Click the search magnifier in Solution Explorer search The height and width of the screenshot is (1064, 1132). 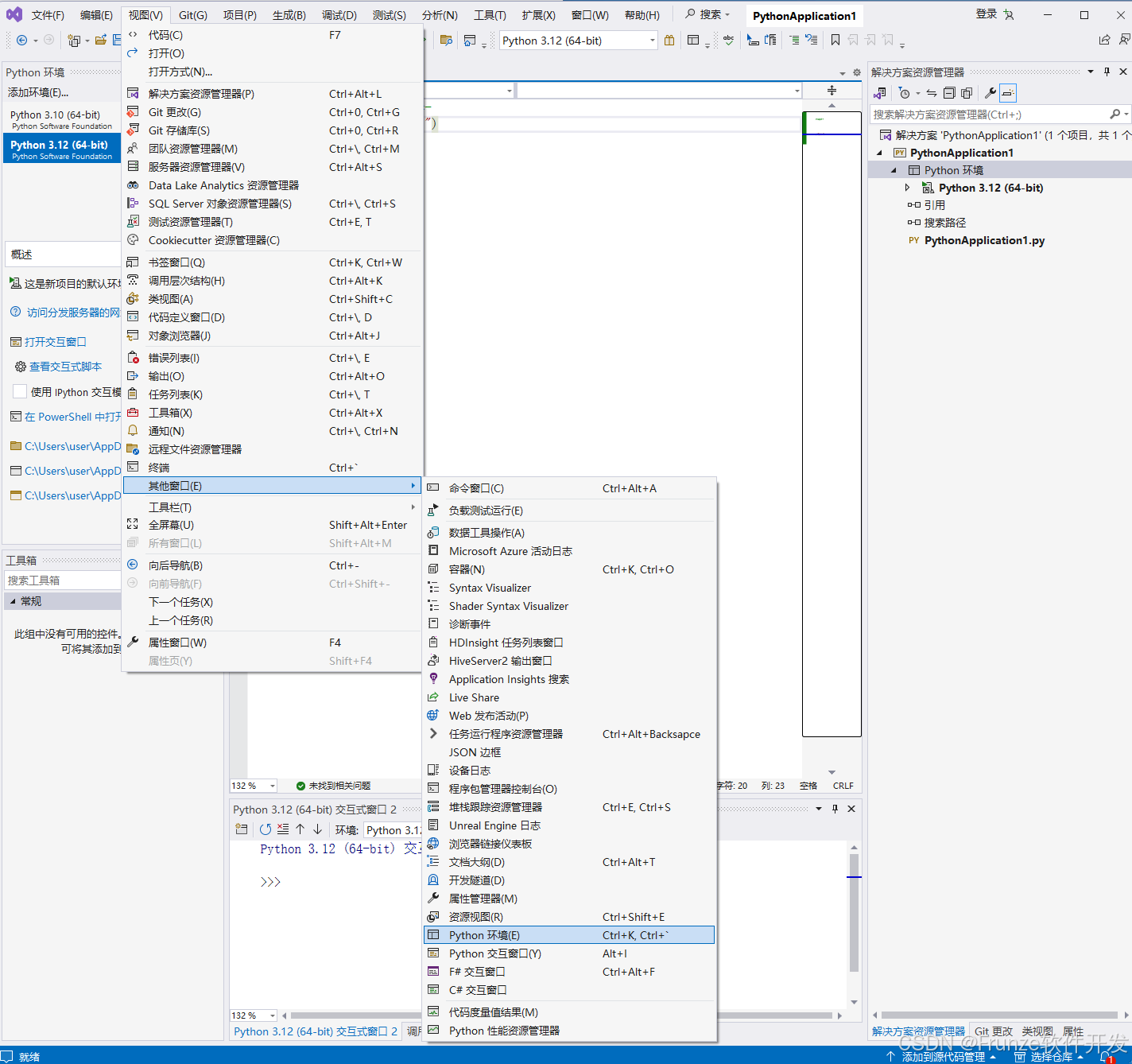pos(1115,115)
